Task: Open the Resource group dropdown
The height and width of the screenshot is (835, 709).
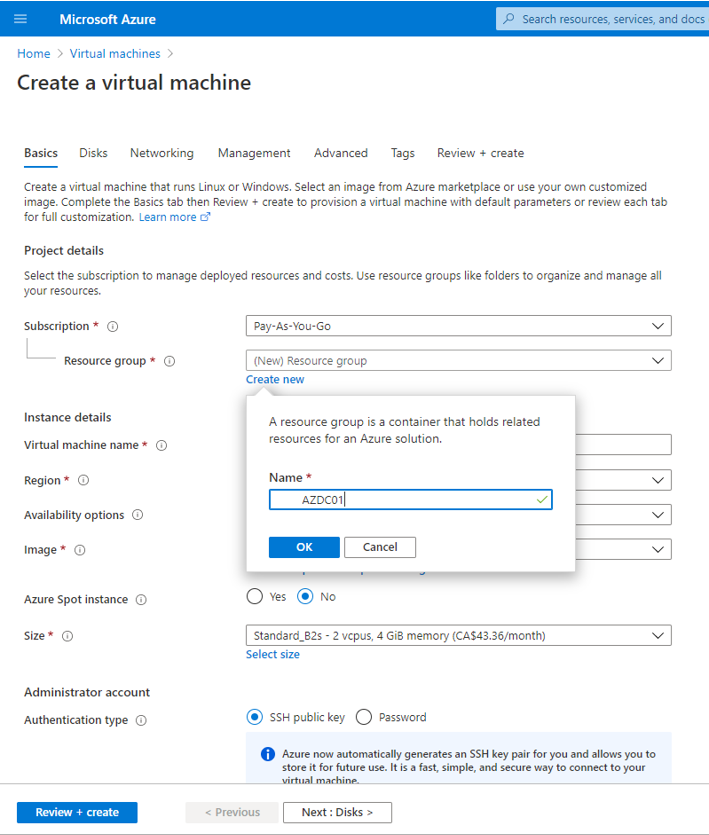Action: tap(459, 361)
